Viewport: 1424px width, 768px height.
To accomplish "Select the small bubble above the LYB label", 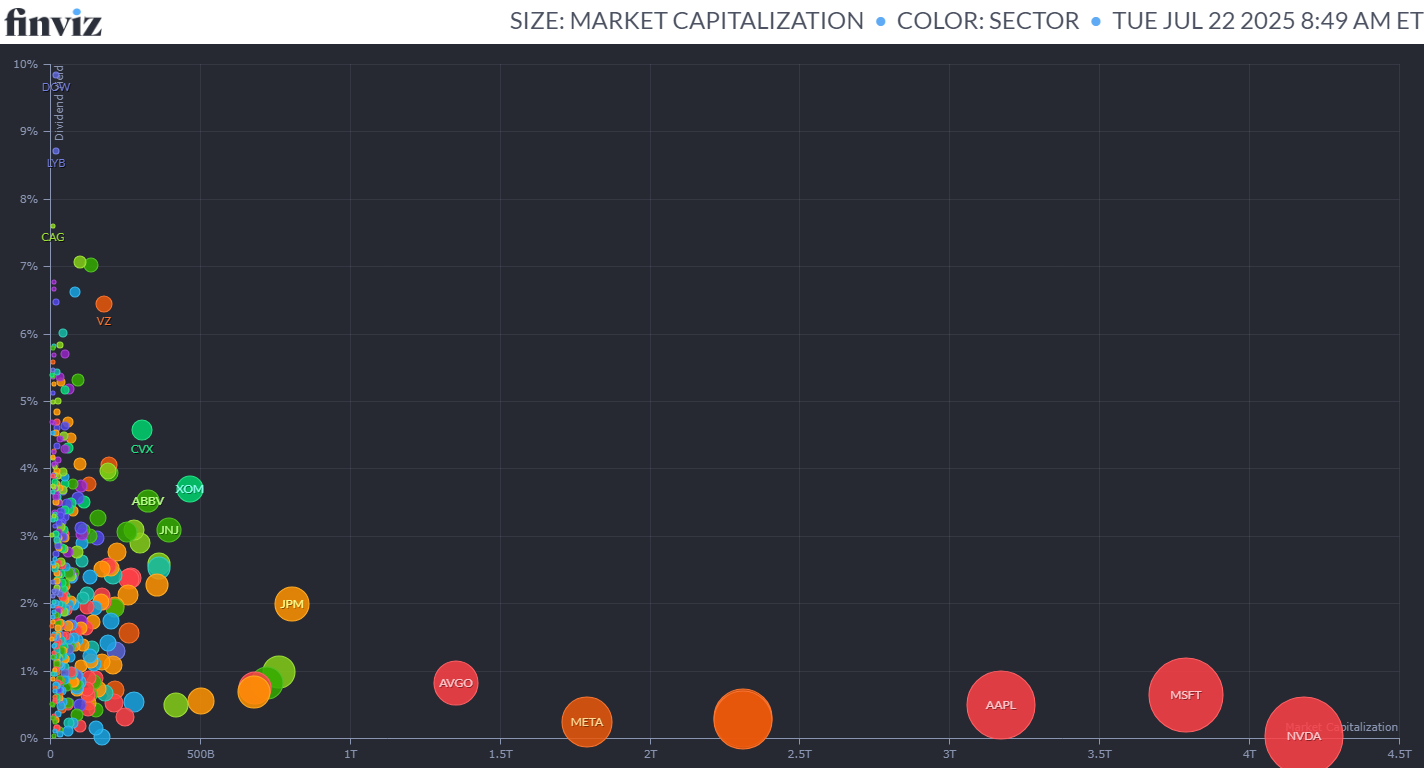I will pyautogui.click(x=56, y=151).
